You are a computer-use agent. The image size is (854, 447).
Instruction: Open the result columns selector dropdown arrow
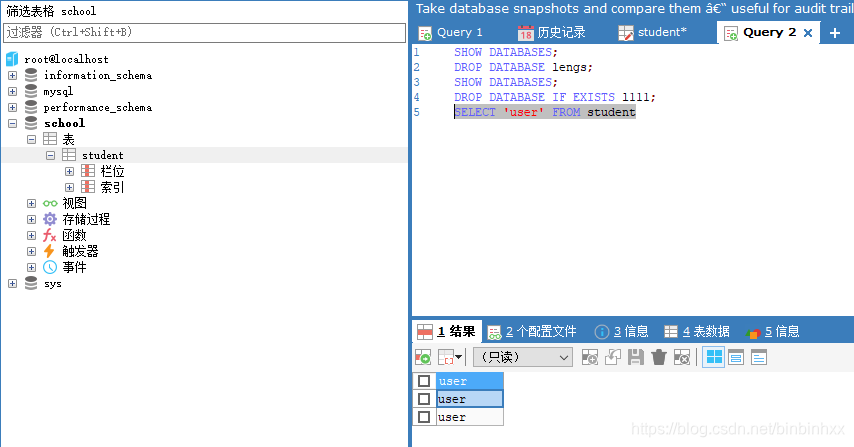tap(459, 358)
